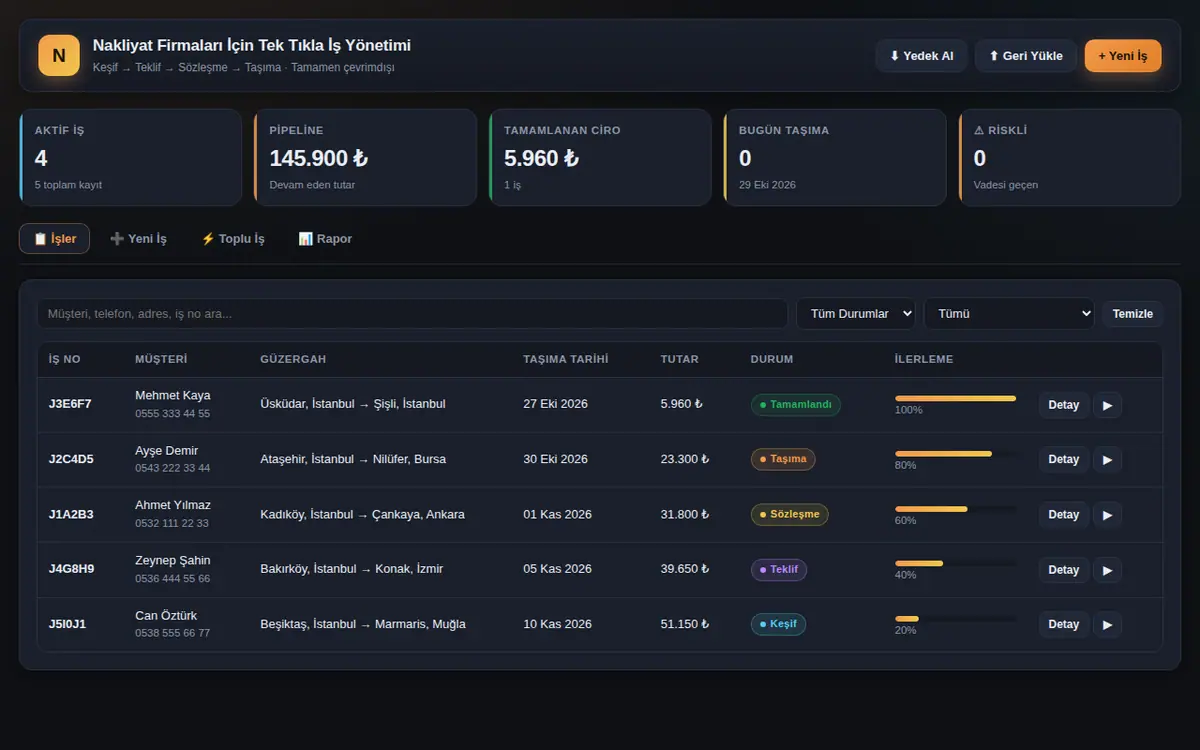Viewport: 1200px width, 750px height.
Task: Click the Aktif İş summary card
Action: click(x=130, y=158)
